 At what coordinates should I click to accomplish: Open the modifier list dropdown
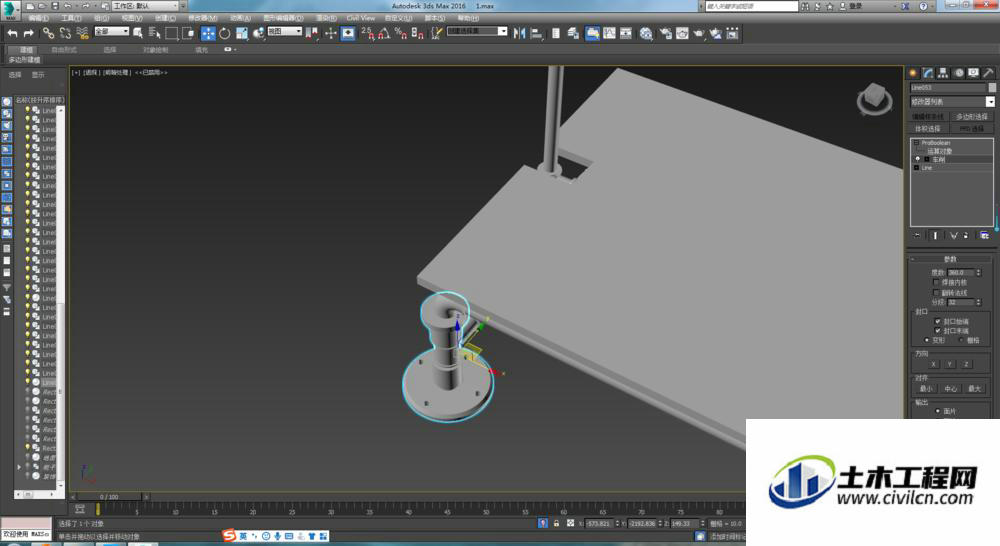(x=952, y=102)
